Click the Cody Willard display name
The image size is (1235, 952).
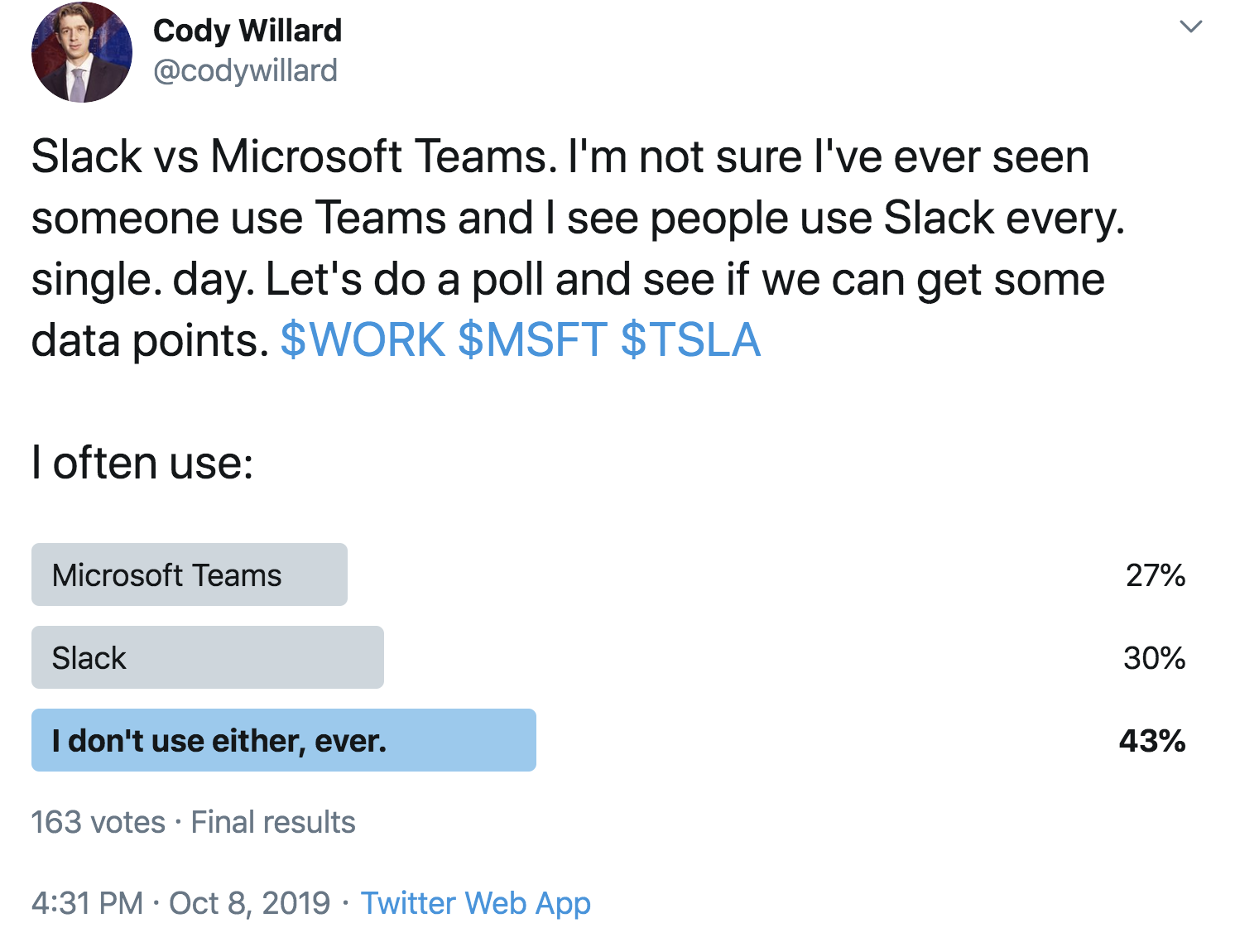pyautogui.click(x=247, y=31)
